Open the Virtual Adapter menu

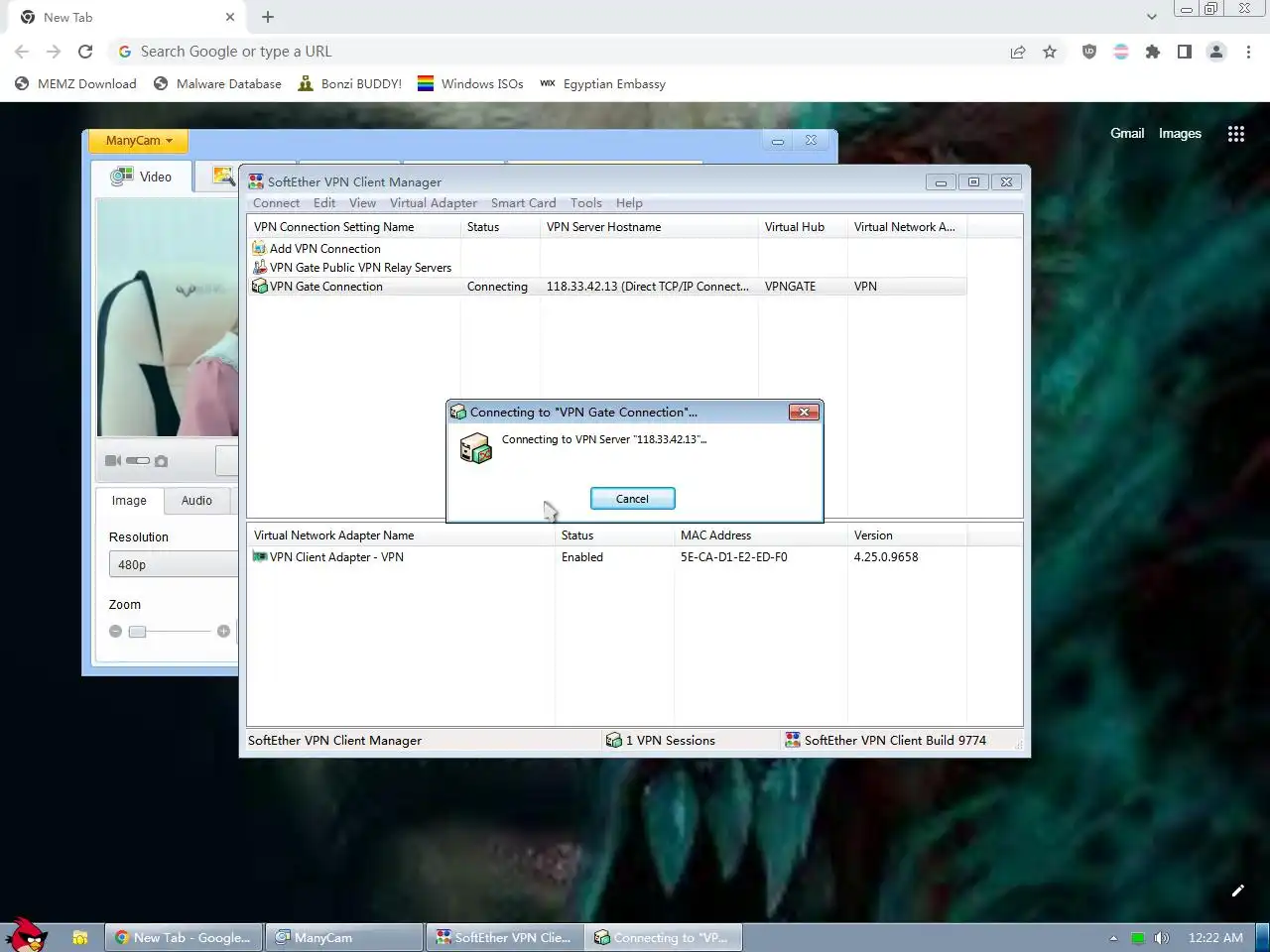pyautogui.click(x=434, y=203)
